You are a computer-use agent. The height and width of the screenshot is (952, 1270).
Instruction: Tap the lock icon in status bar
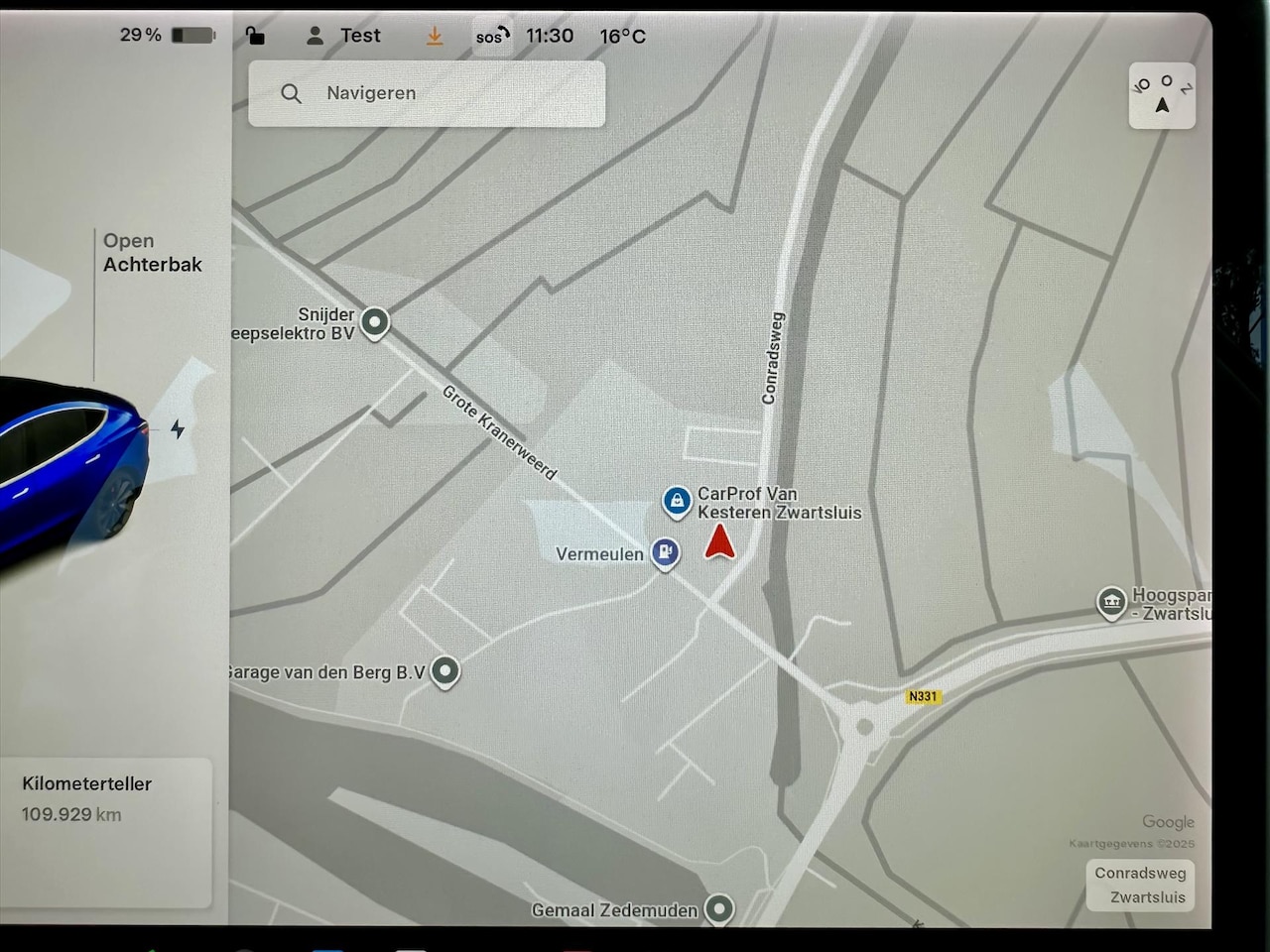pos(255,36)
